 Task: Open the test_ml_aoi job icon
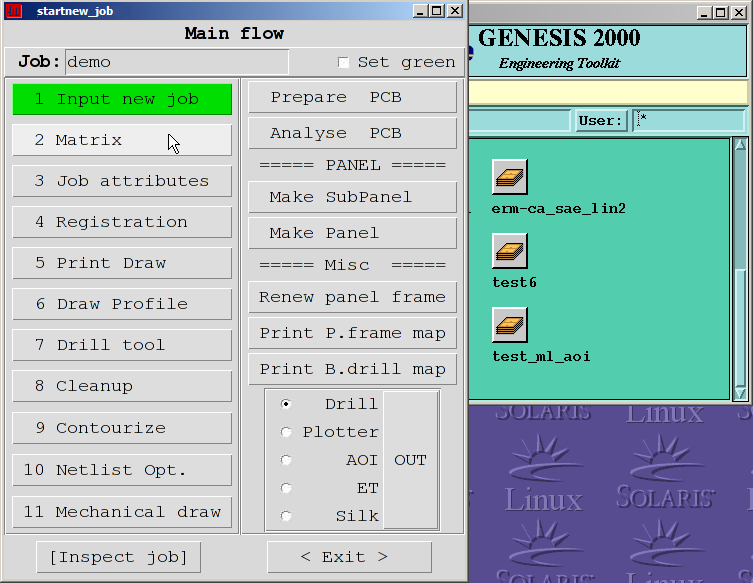510,325
